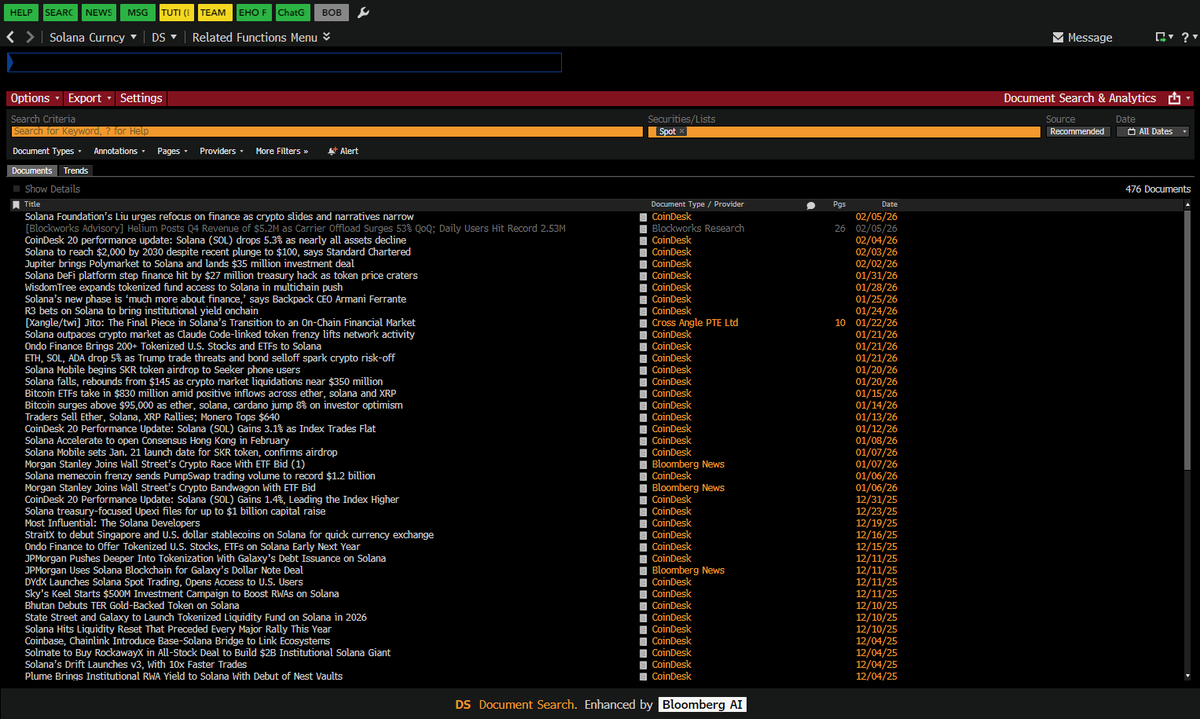Click the Securities/Lists field
This screenshot has width=1200, height=719.
(843, 132)
